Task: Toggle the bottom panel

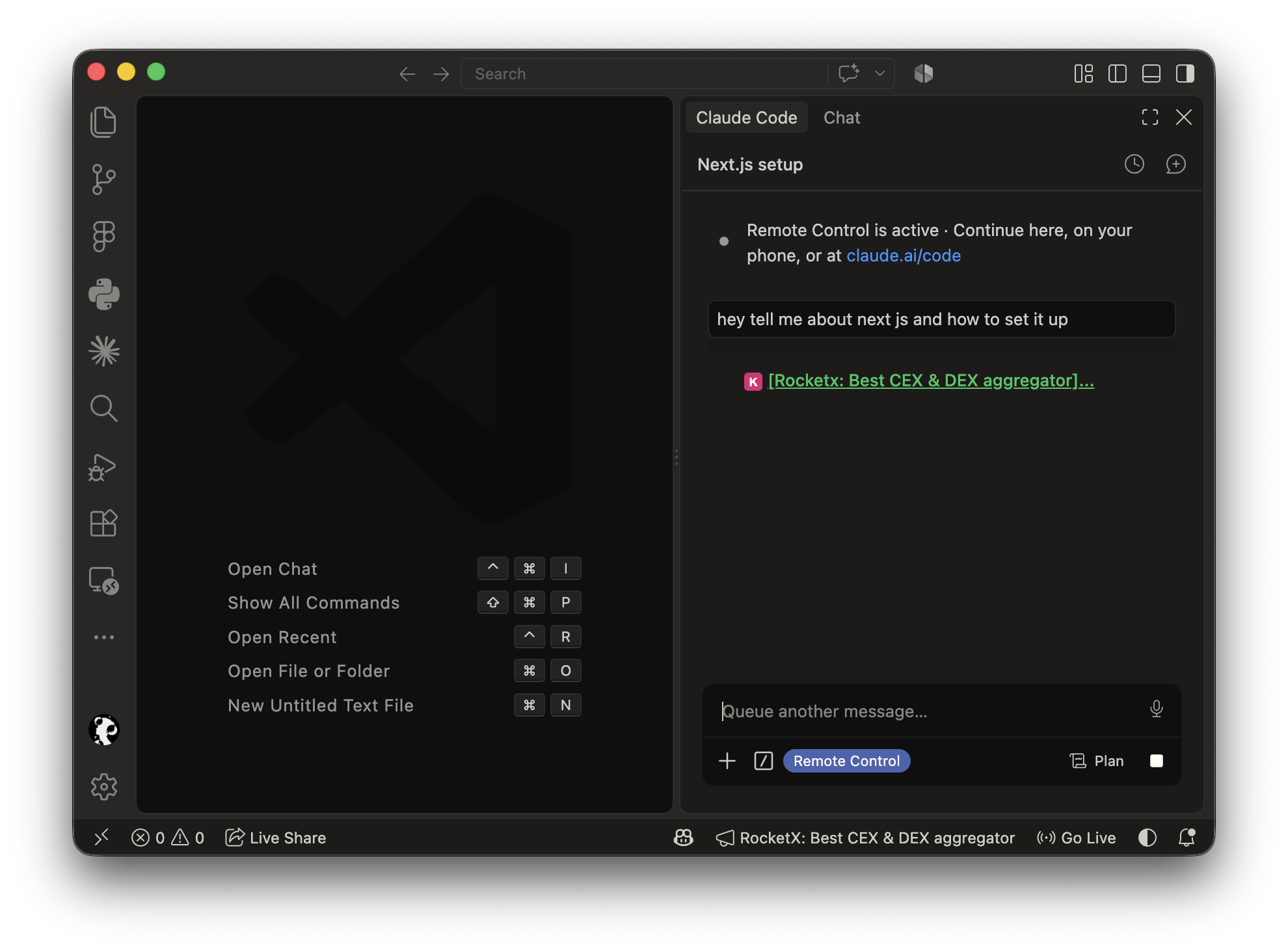Action: pos(1151,73)
